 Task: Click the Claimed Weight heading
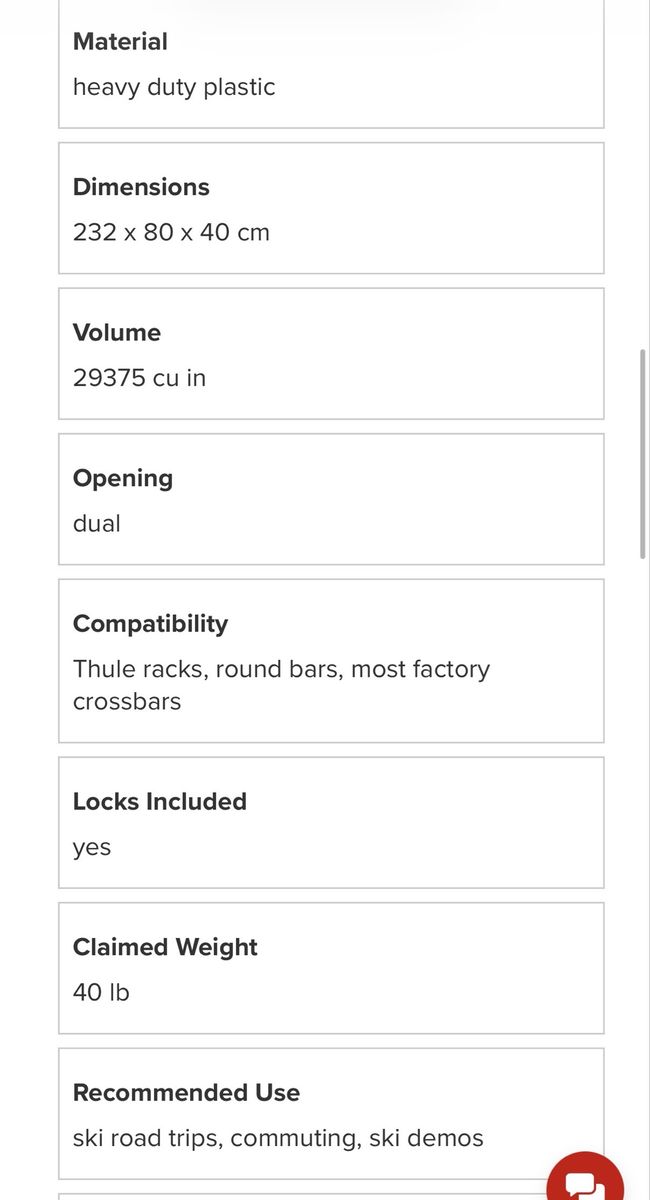click(x=165, y=947)
